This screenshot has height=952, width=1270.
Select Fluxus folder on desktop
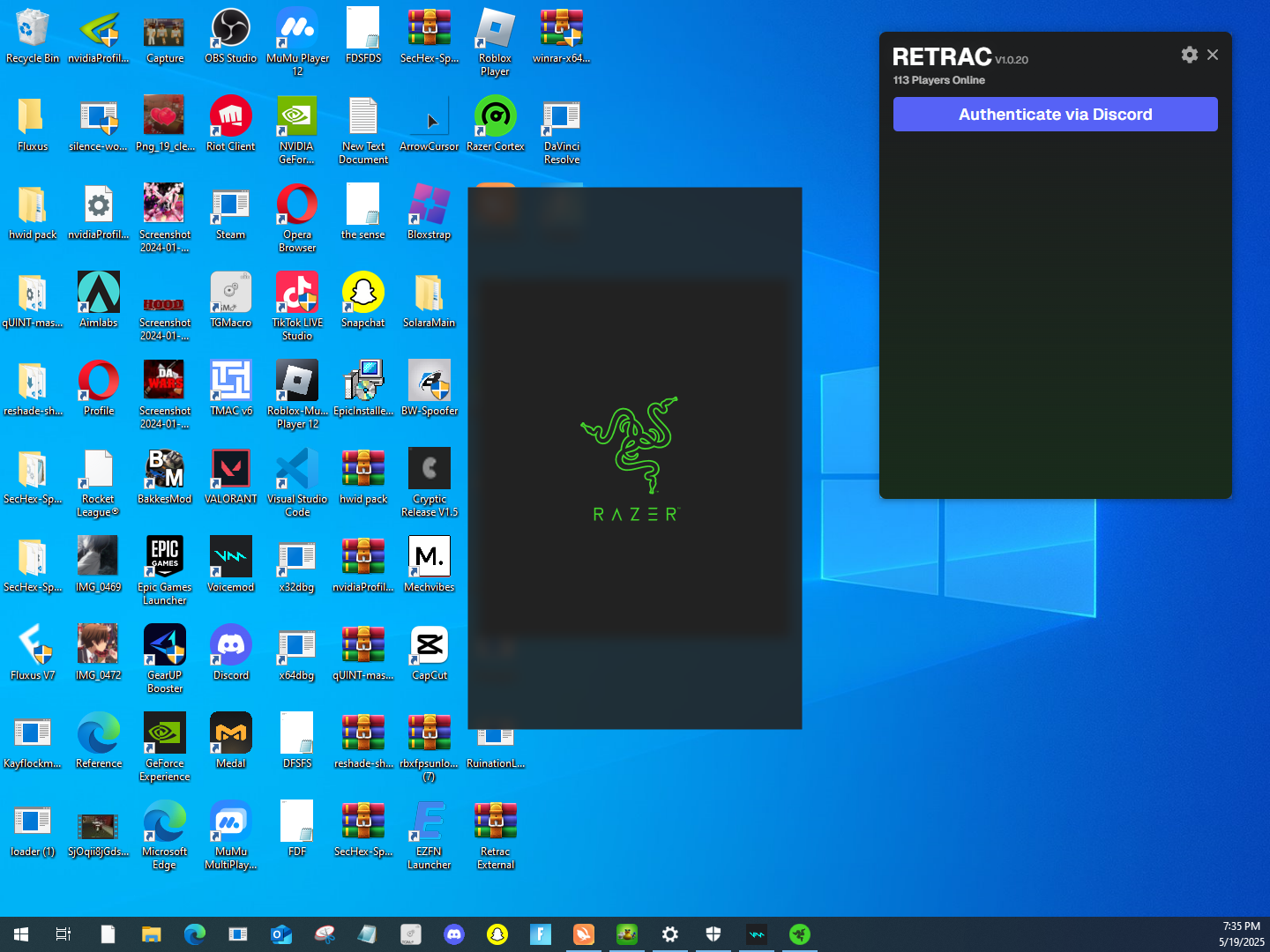pyautogui.click(x=33, y=124)
